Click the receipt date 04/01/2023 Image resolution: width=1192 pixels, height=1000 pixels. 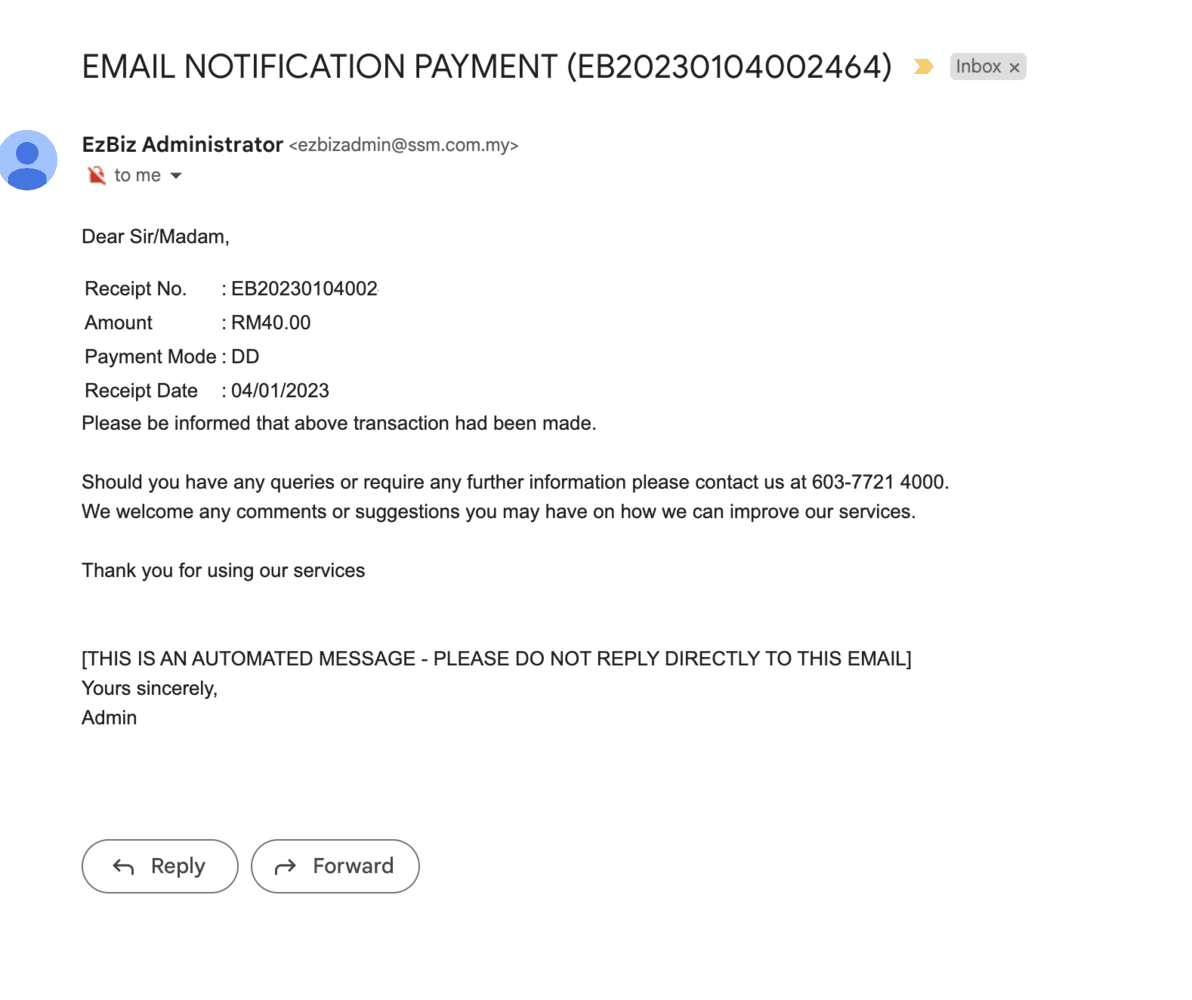coord(280,391)
